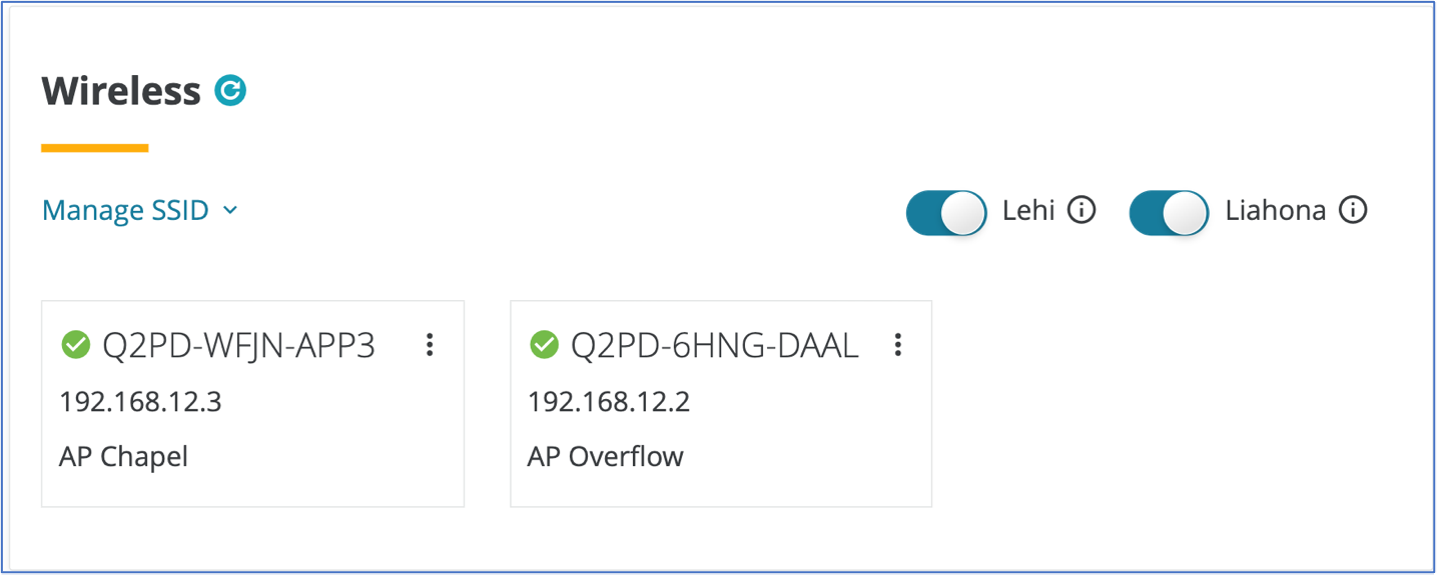Click the Wireless section heading

tap(121, 91)
